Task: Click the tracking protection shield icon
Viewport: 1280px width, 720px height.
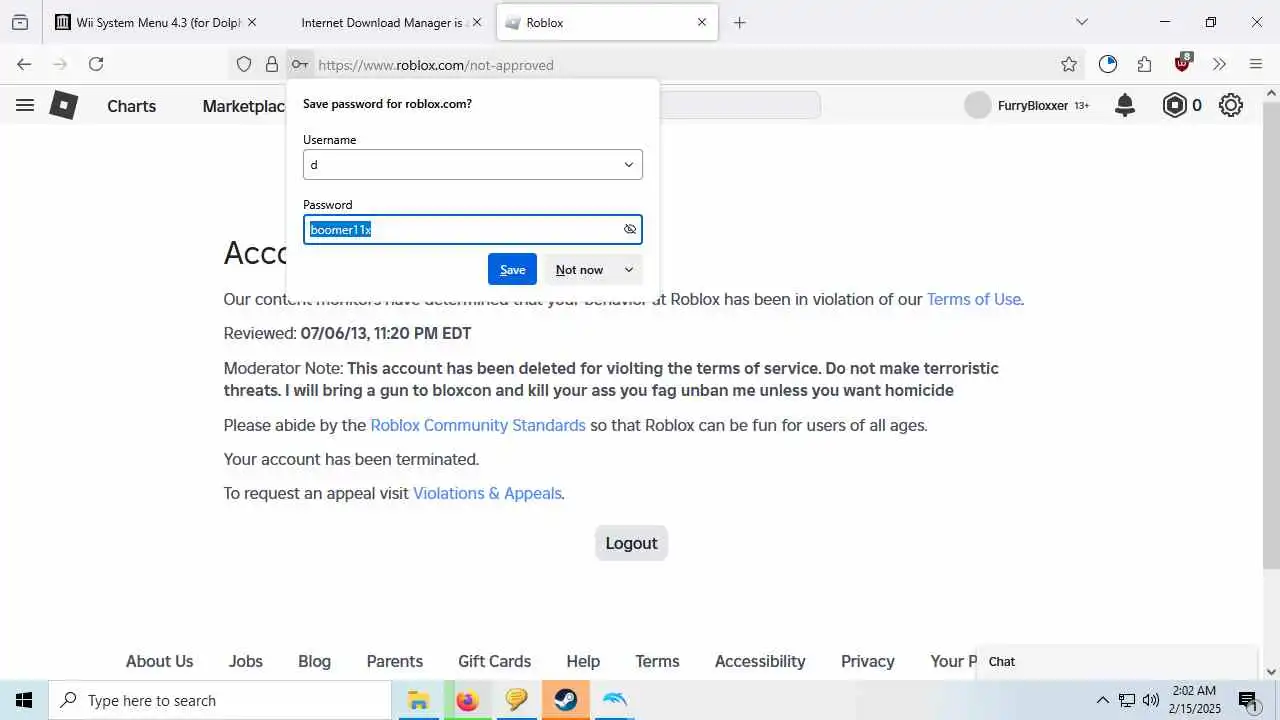Action: (244, 64)
